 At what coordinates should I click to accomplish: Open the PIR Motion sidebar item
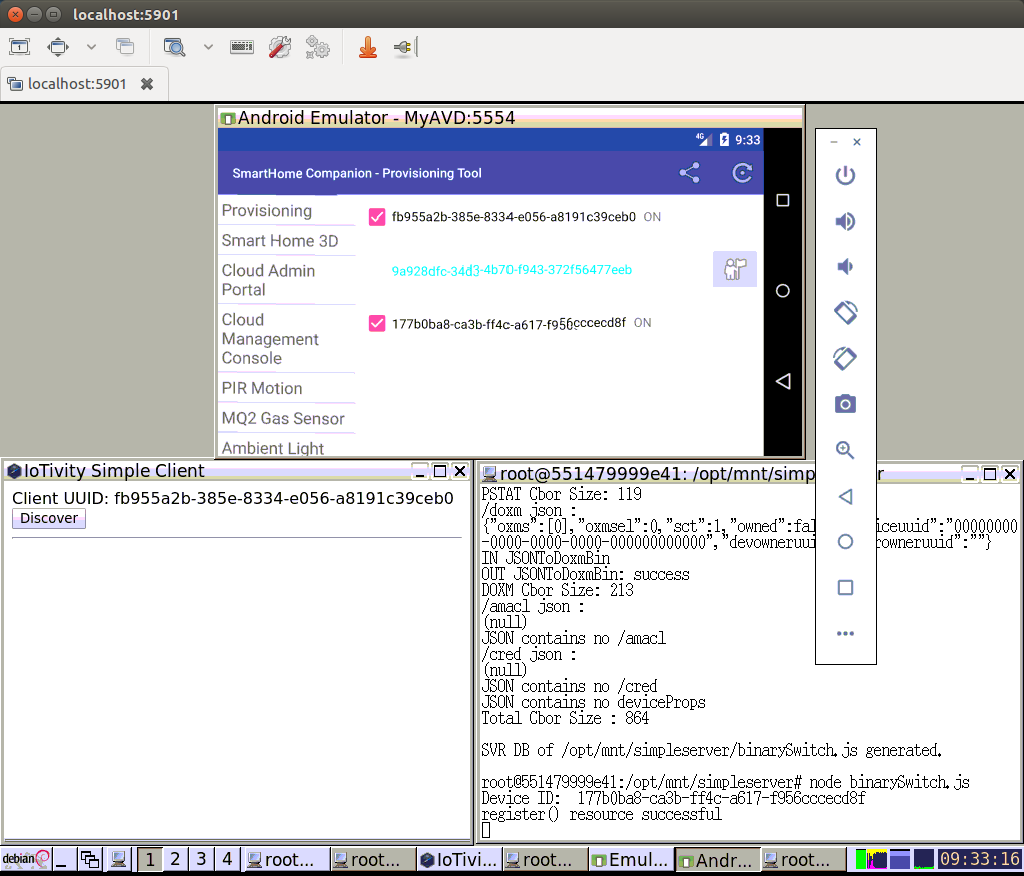(x=262, y=388)
